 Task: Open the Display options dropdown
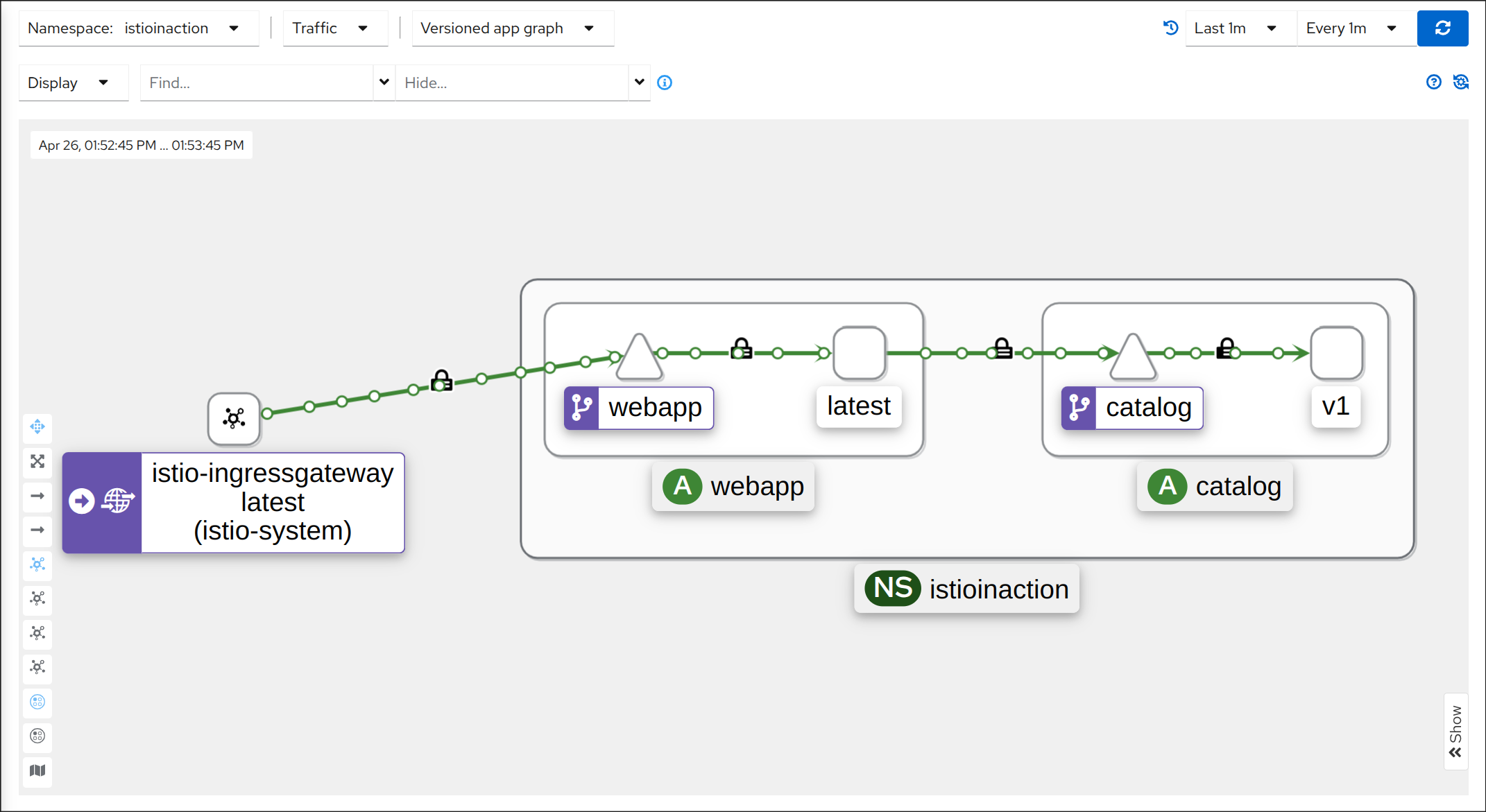tap(74, 83)
